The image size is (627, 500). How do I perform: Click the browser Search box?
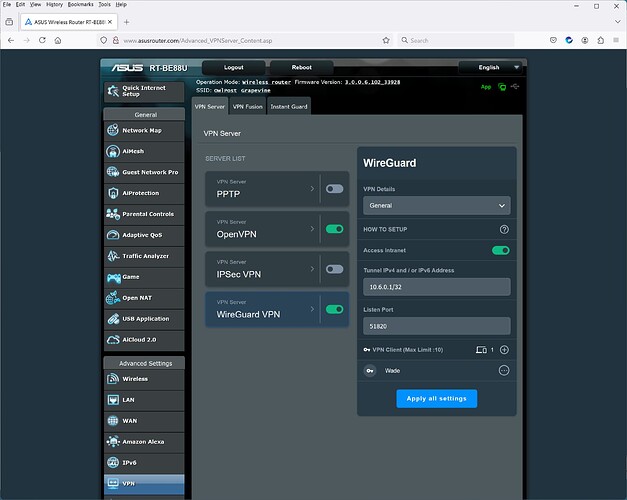pyautogui.click(x=456, y=40)
